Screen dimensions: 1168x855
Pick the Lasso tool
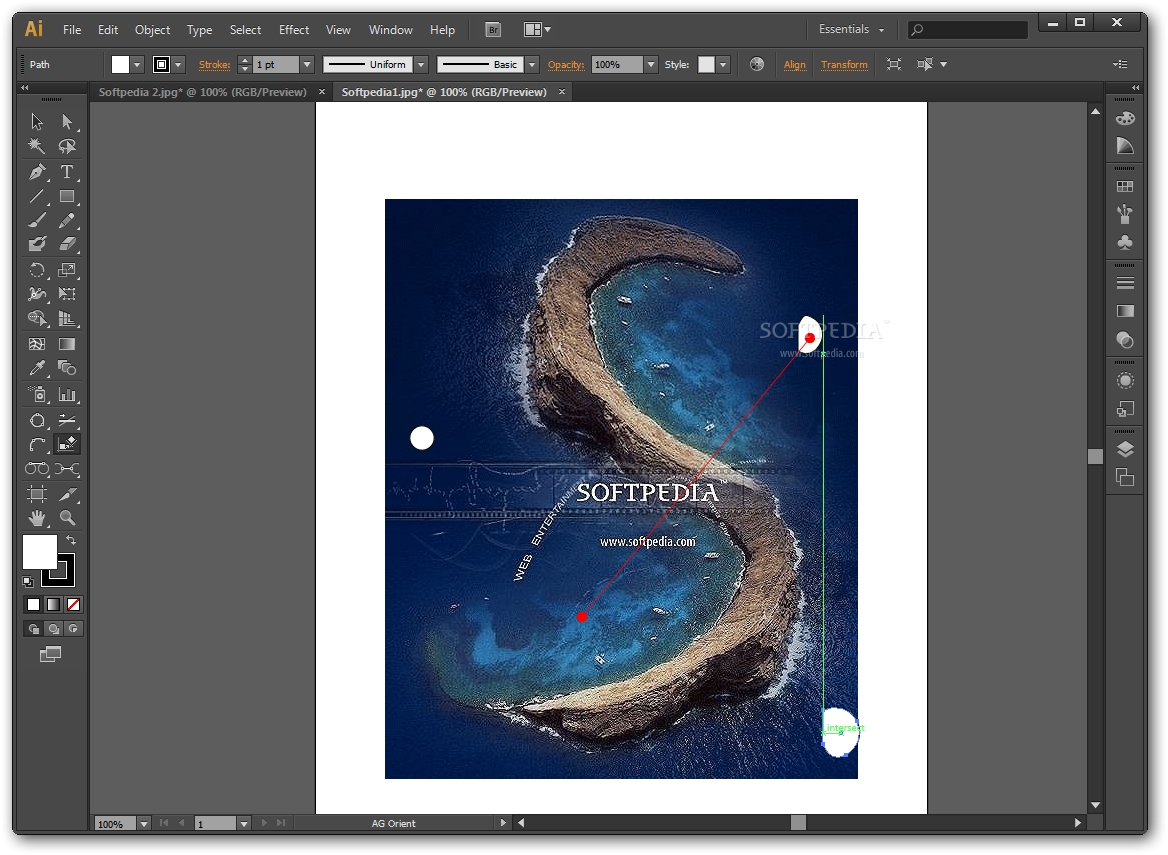click(x=67, y=146)
